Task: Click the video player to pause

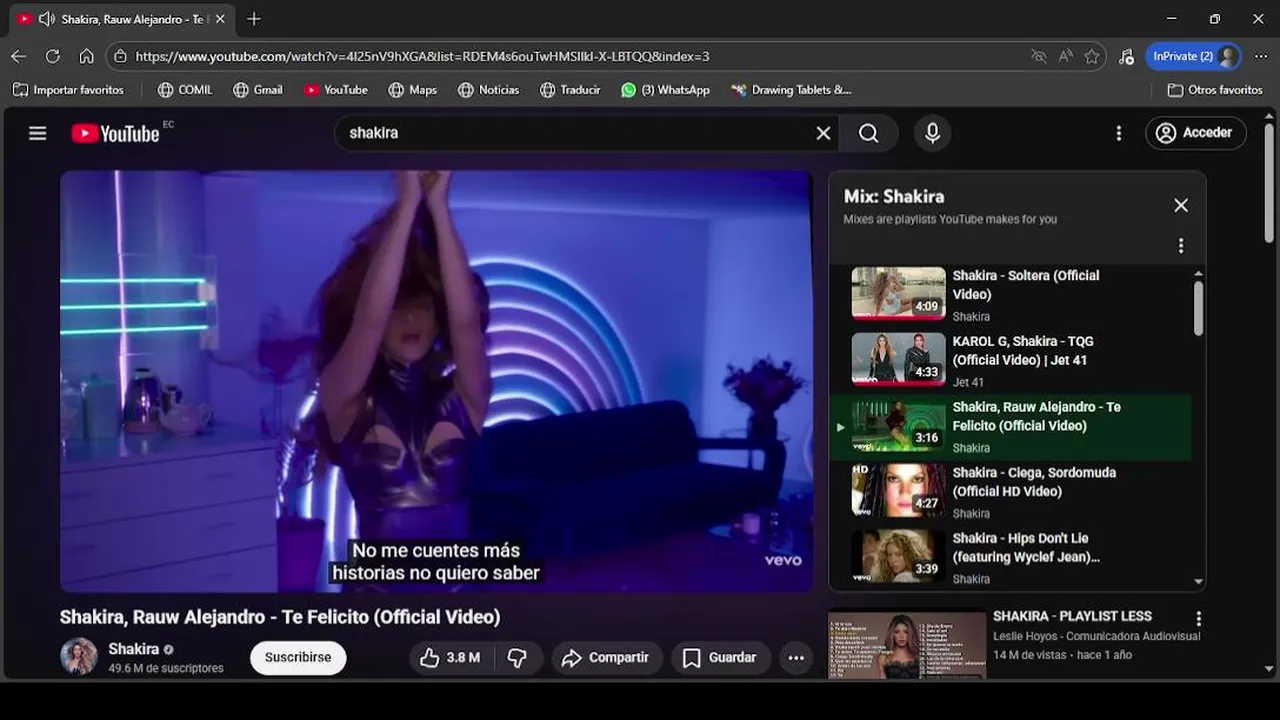Action: pyautogui.click(x=436, y=381)
